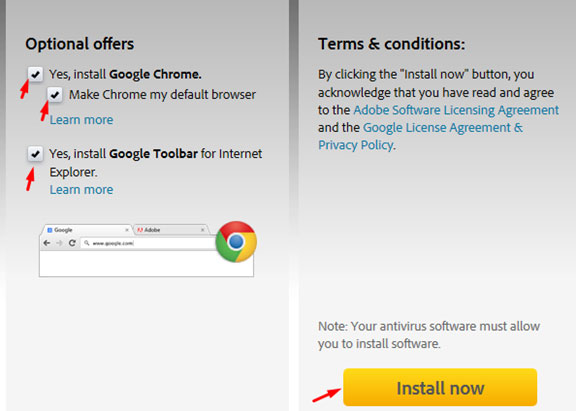
Task: Click the magnifier icon in the address bar
Action: point(87,243)
